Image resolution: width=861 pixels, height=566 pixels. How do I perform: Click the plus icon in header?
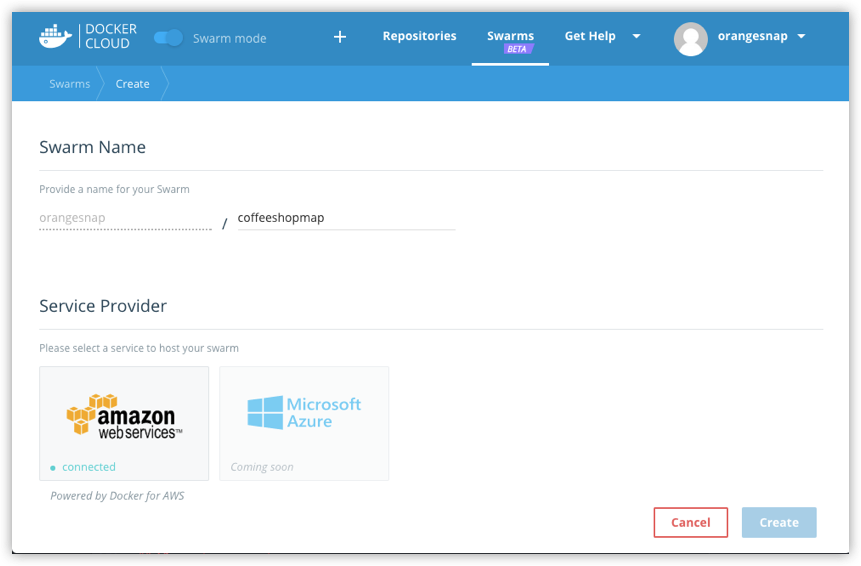click(340, 37)
